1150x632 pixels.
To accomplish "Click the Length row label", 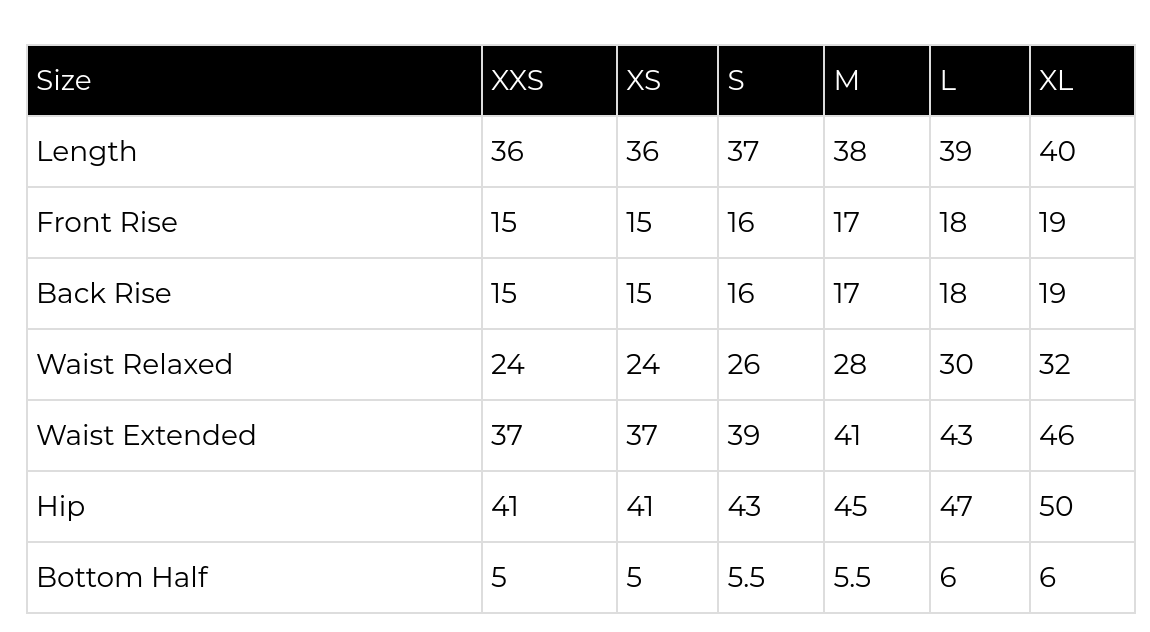I will pos(87,152).
